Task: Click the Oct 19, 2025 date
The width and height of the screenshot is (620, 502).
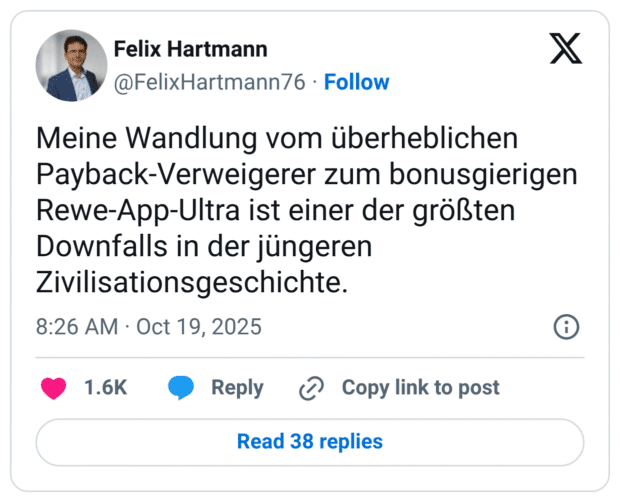Action: pyautogui.click(x=199, y=327)
